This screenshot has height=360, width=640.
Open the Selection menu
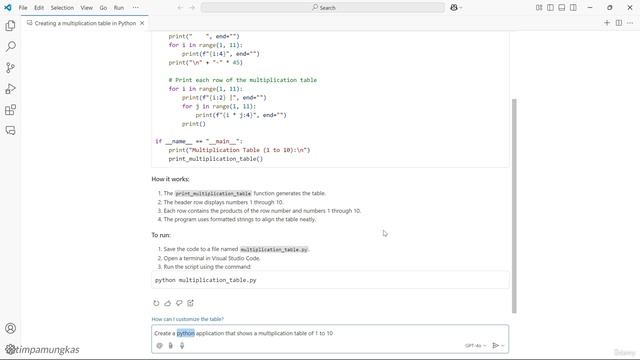pos(62,7)
